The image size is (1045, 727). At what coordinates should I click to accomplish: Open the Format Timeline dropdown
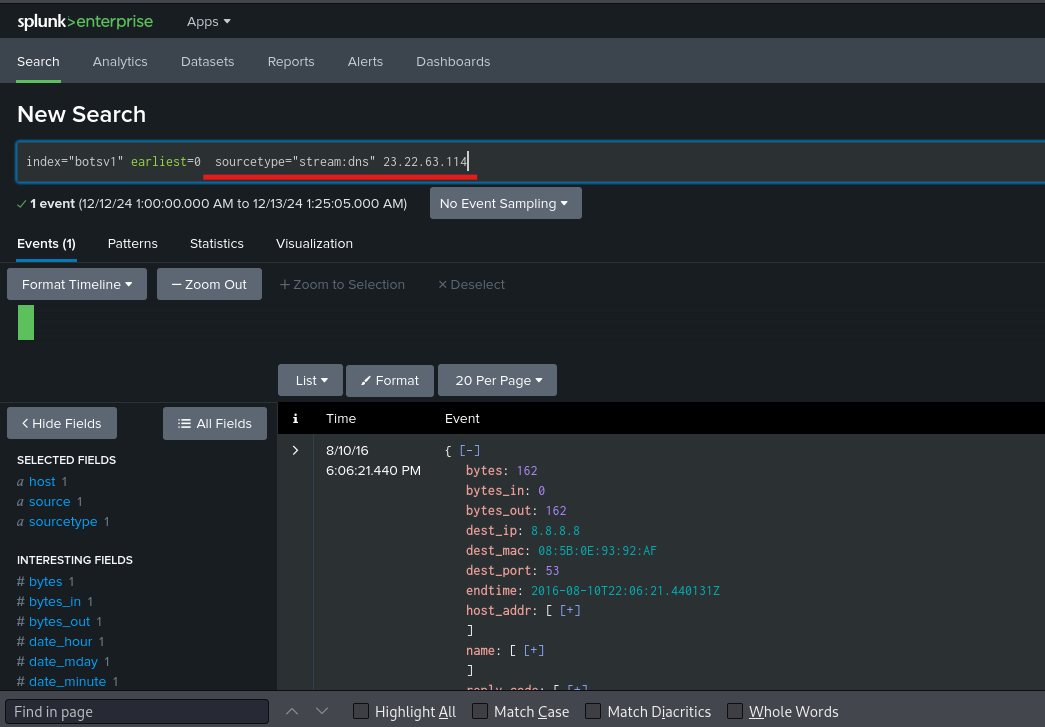[77, 285]
